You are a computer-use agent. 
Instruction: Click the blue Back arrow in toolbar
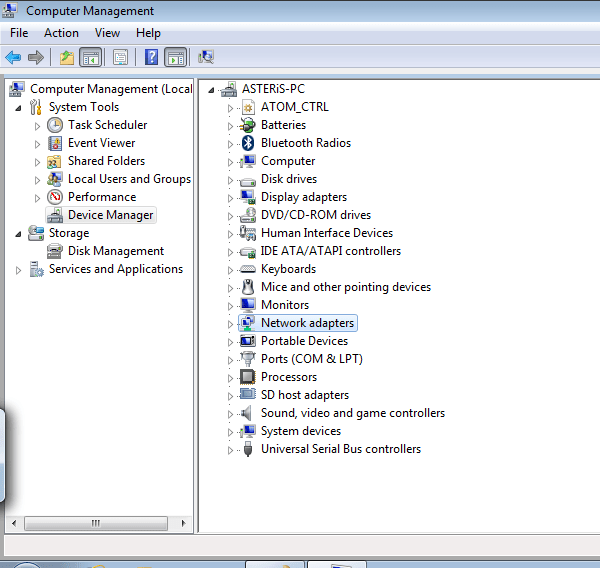13,57
